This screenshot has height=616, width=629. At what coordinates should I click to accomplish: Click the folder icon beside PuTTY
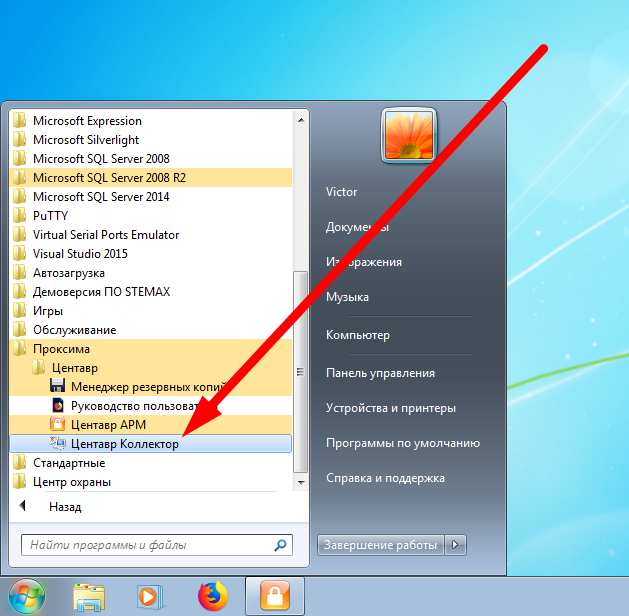point(19,215)
